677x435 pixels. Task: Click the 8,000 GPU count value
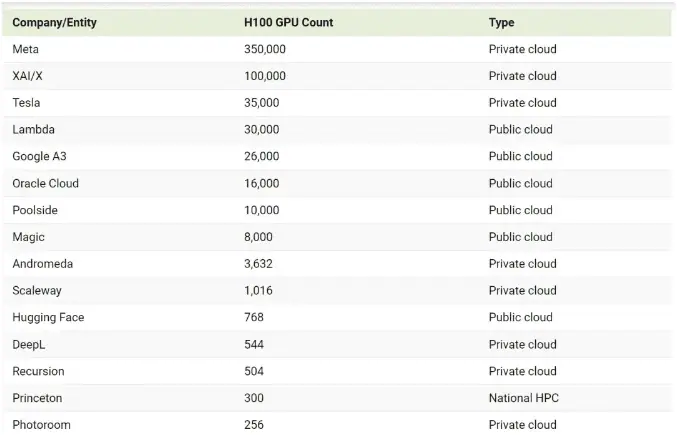click(x=258, y=237)
